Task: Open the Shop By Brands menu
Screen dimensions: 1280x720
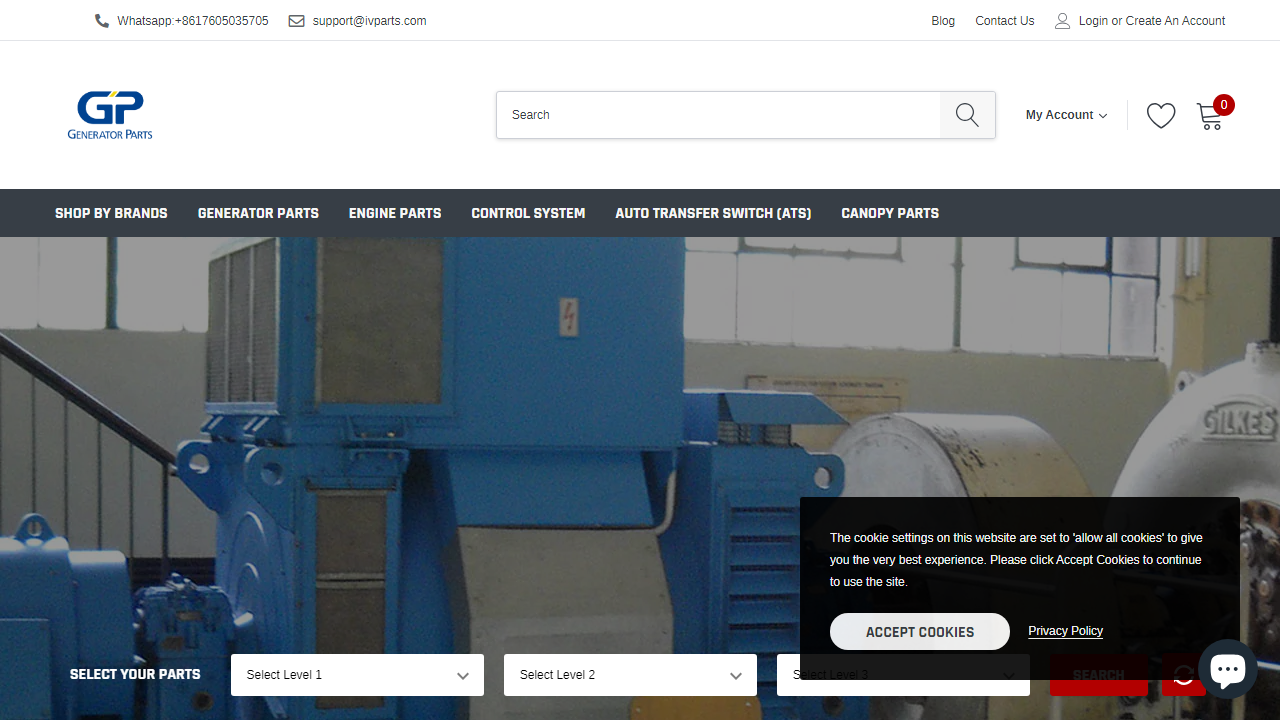Action: point(111,213)
